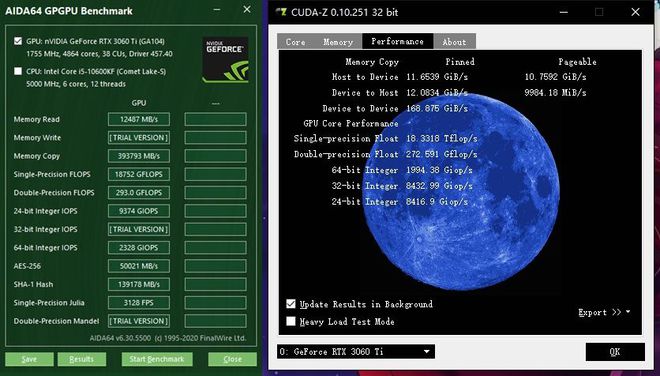Minimize the CUDA-Z window
Screen dimensions: 660x376
click(564, 12)
